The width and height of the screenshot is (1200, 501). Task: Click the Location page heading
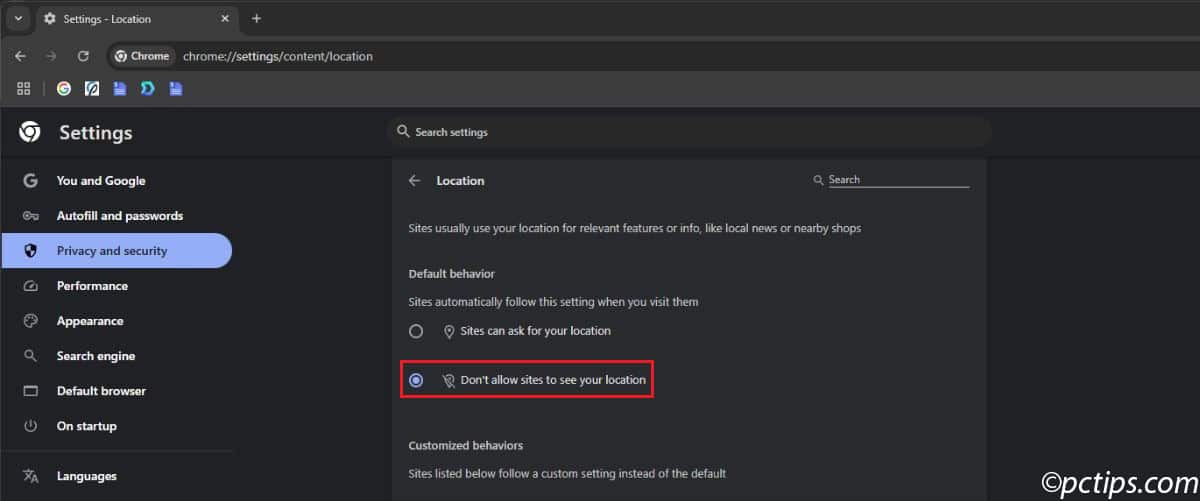click(460, 181)
